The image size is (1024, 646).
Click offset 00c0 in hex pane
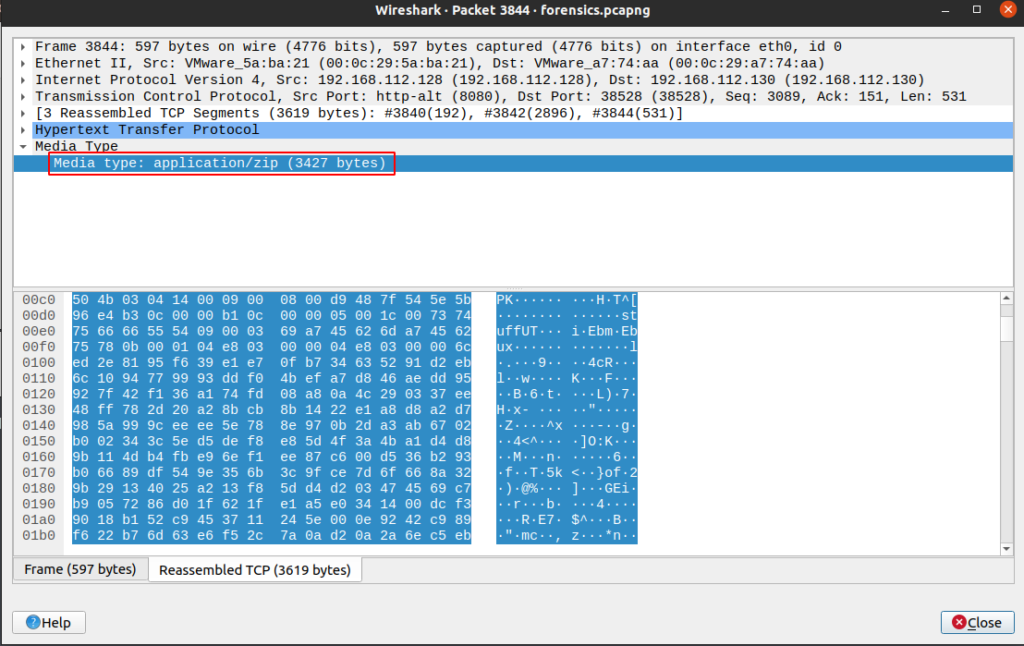(39, 300)
